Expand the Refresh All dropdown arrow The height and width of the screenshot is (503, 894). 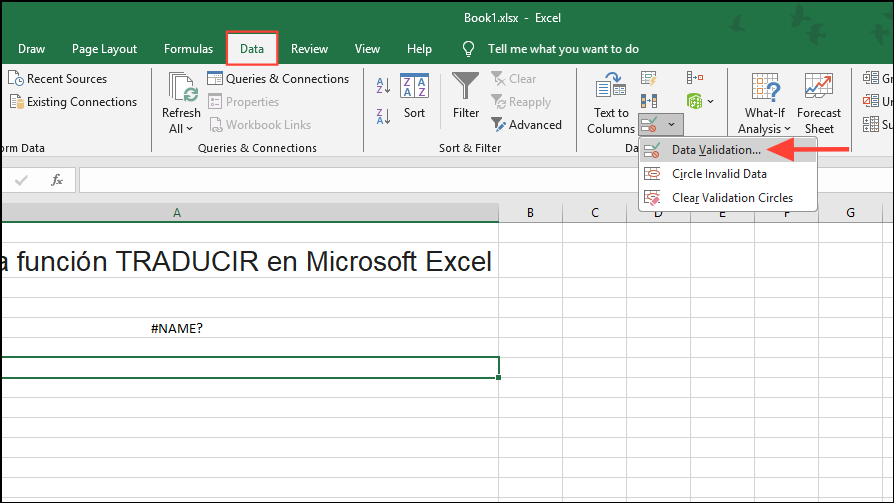coord(190,129)
